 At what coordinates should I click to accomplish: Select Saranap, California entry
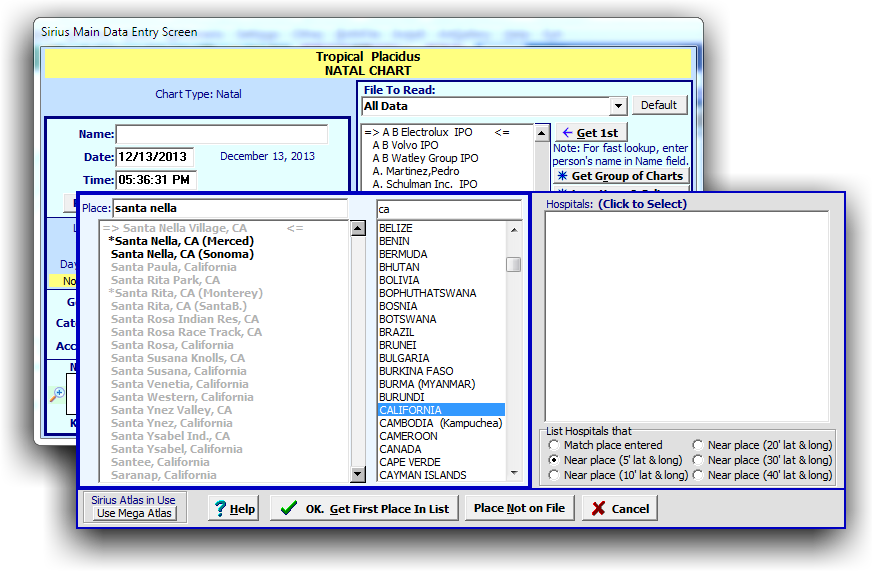(x=164, y=475)
